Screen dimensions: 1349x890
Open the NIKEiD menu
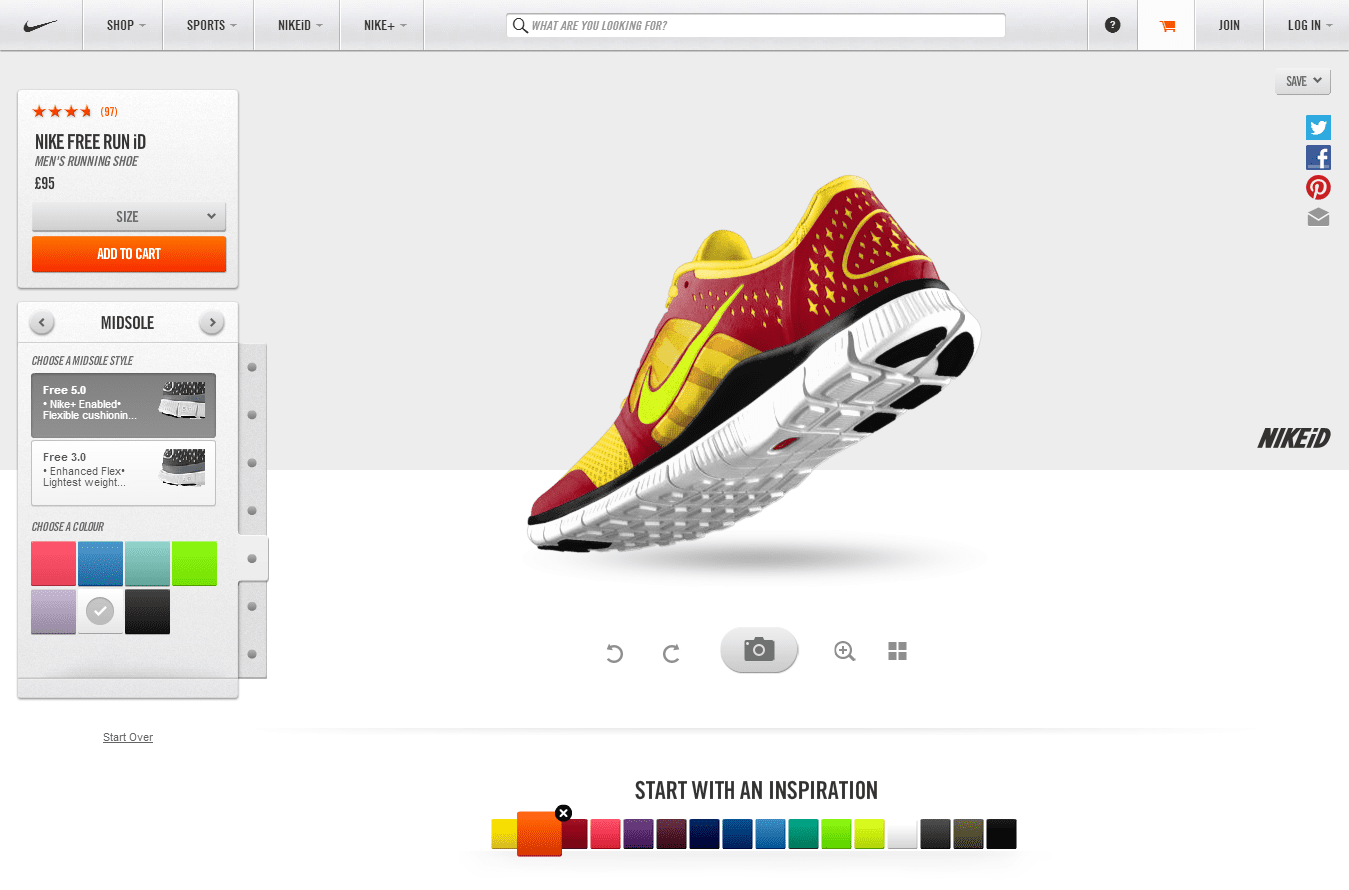click(x=299, y=25)
